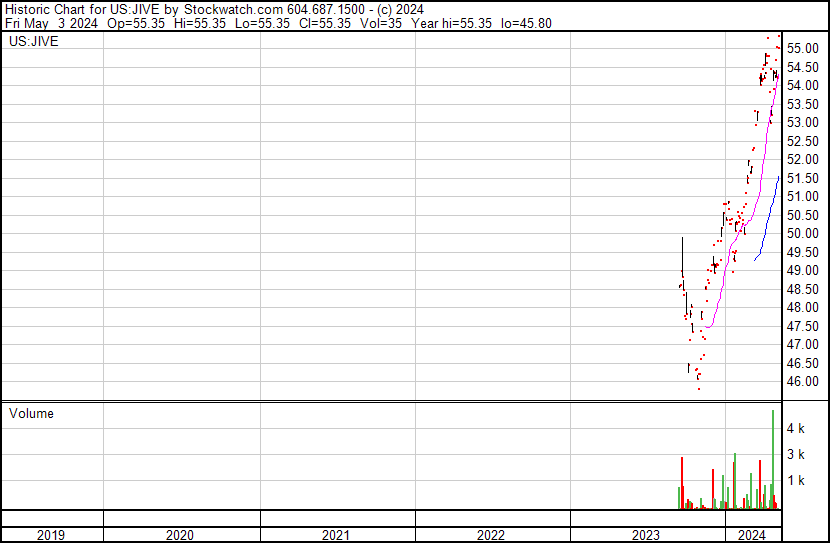This screenshot has width=830, height=543.
Task: Click the Hi=55.35 high value
Action: tap(200, 23)
